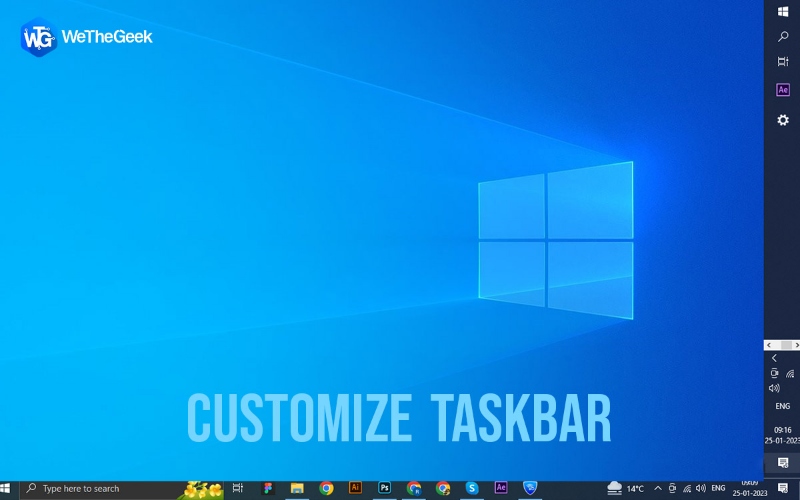Open Settings gear in the right vertical taskbar

783,120
